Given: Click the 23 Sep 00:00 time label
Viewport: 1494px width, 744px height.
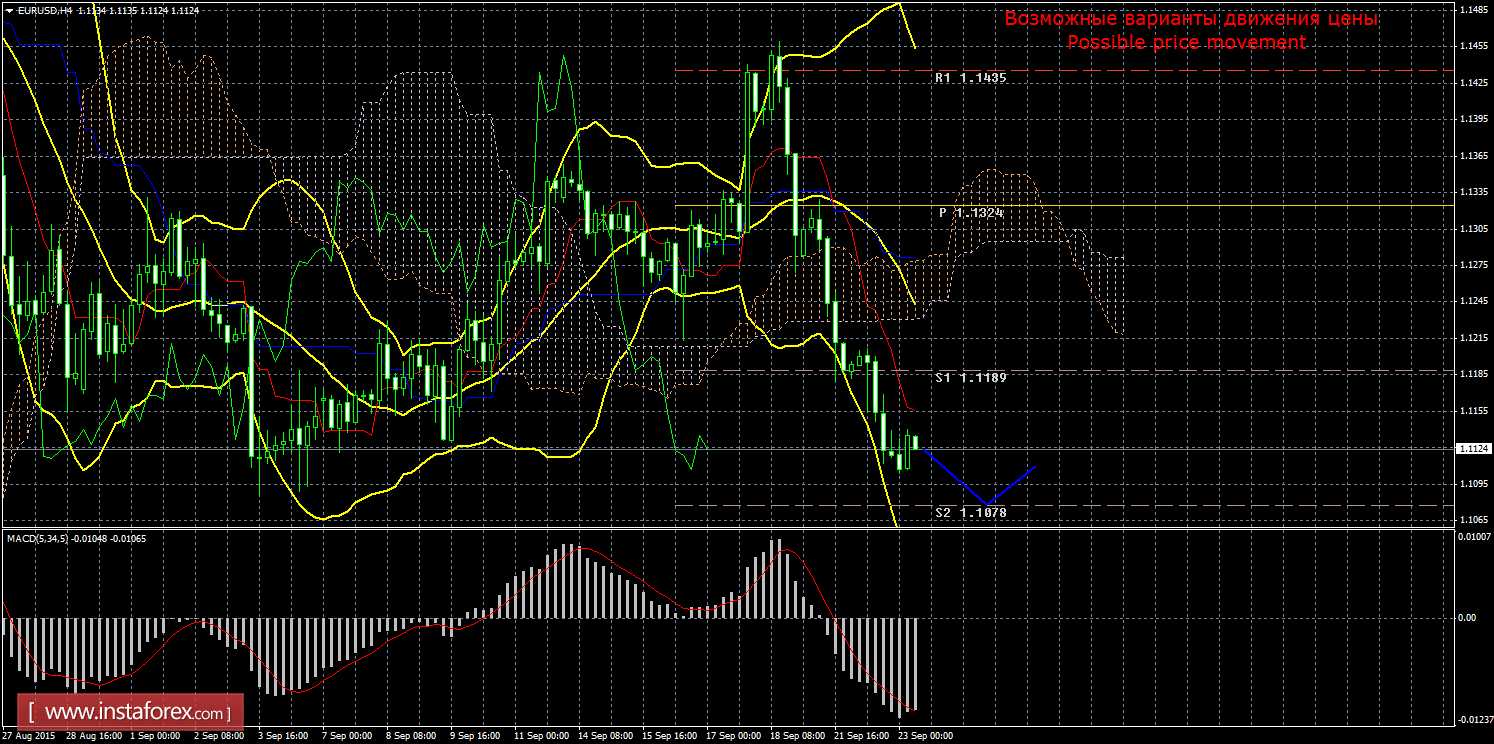Looking at the screenshot, I should (x=924, y=736).
